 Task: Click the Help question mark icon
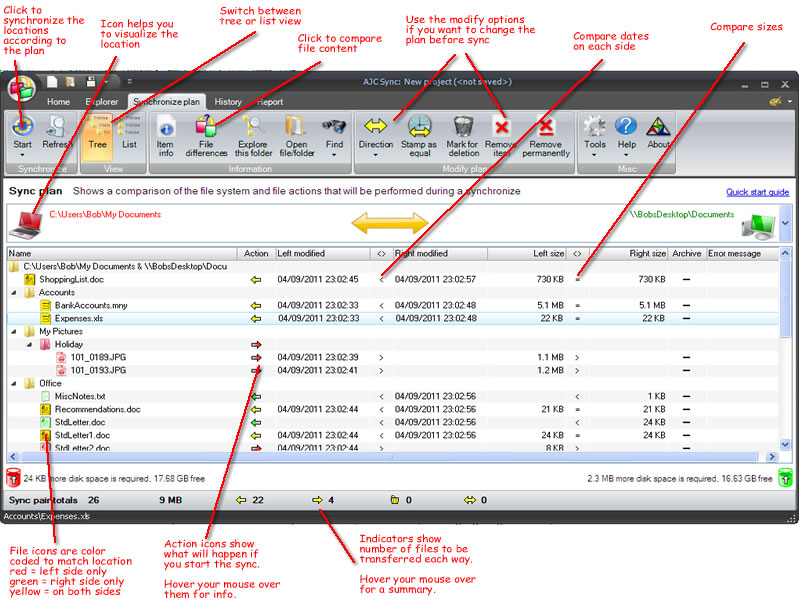pyautogui.click(x=626, y=126)
